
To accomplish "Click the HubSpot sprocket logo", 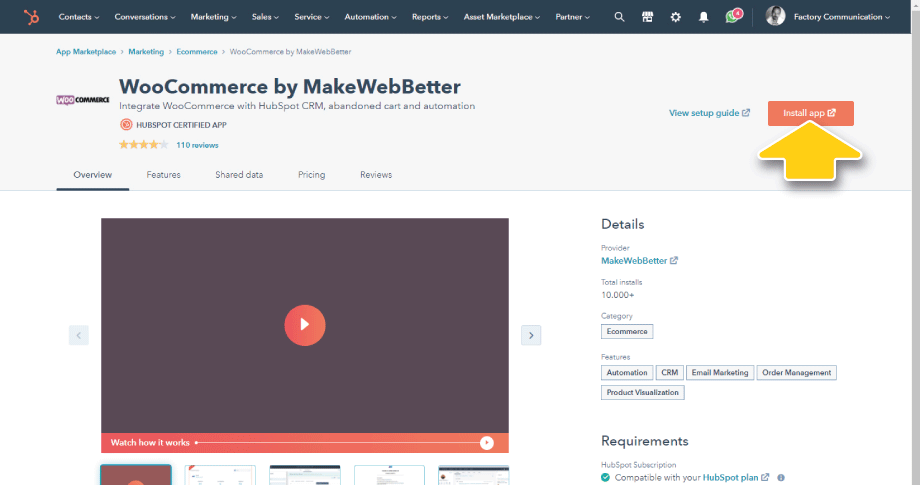I will (x=31, y=16).
